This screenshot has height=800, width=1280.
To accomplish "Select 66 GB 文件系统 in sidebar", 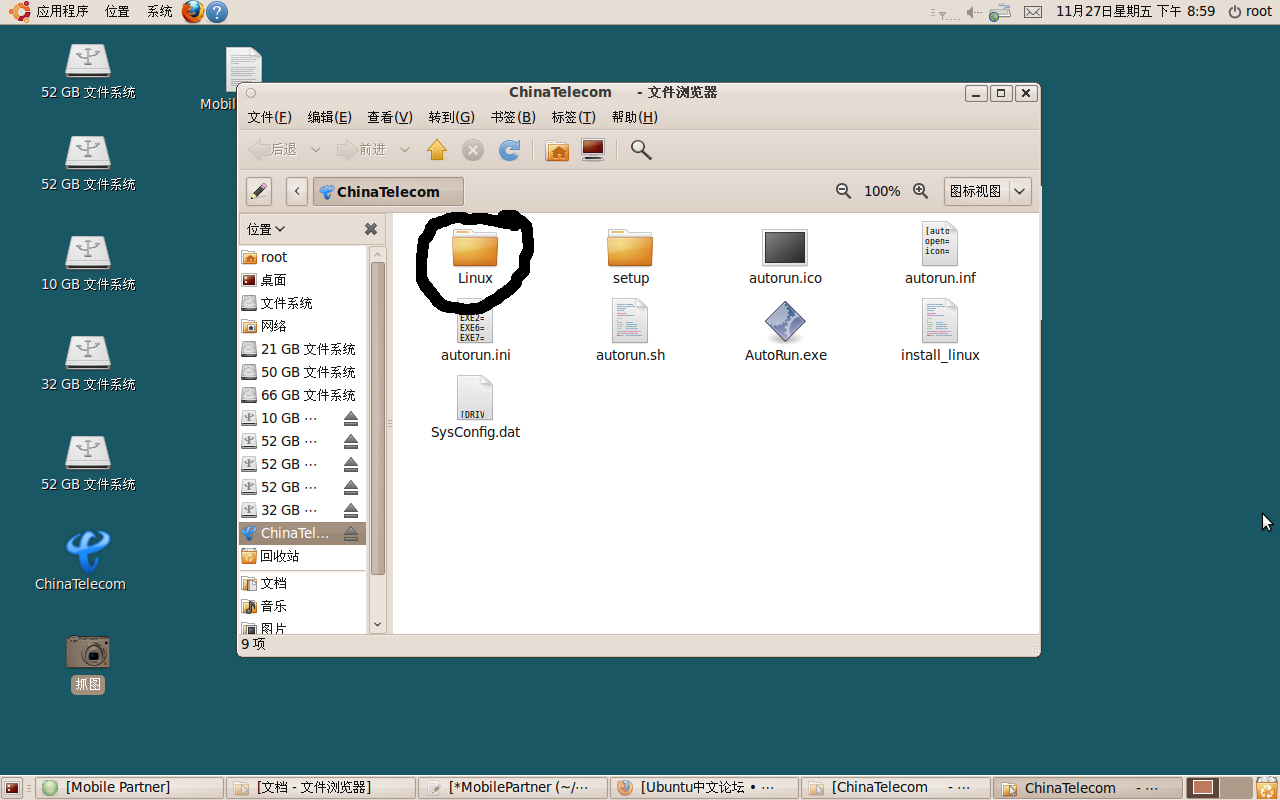I will 303,395.
